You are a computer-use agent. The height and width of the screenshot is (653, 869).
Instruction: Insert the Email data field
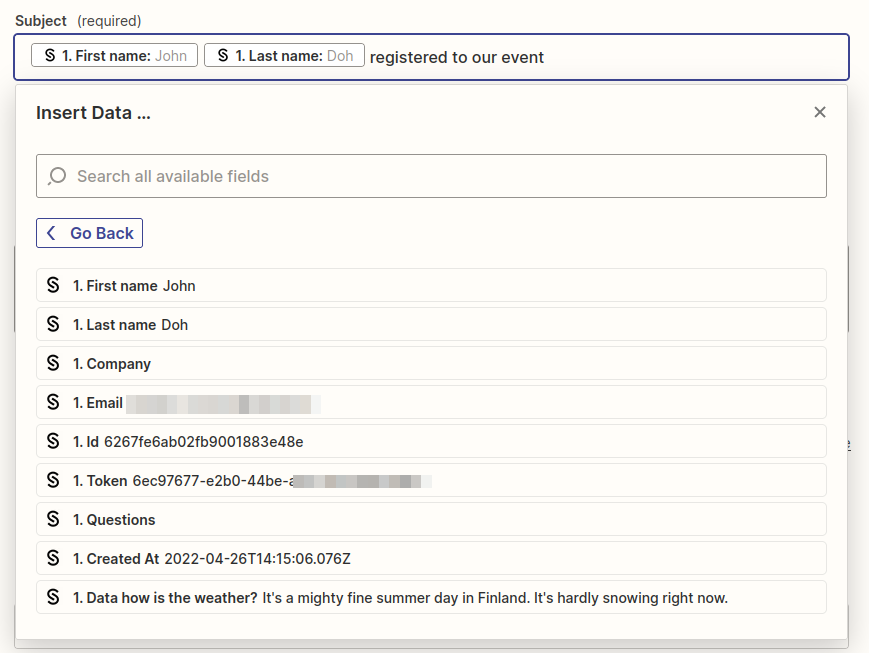[430, 401]
